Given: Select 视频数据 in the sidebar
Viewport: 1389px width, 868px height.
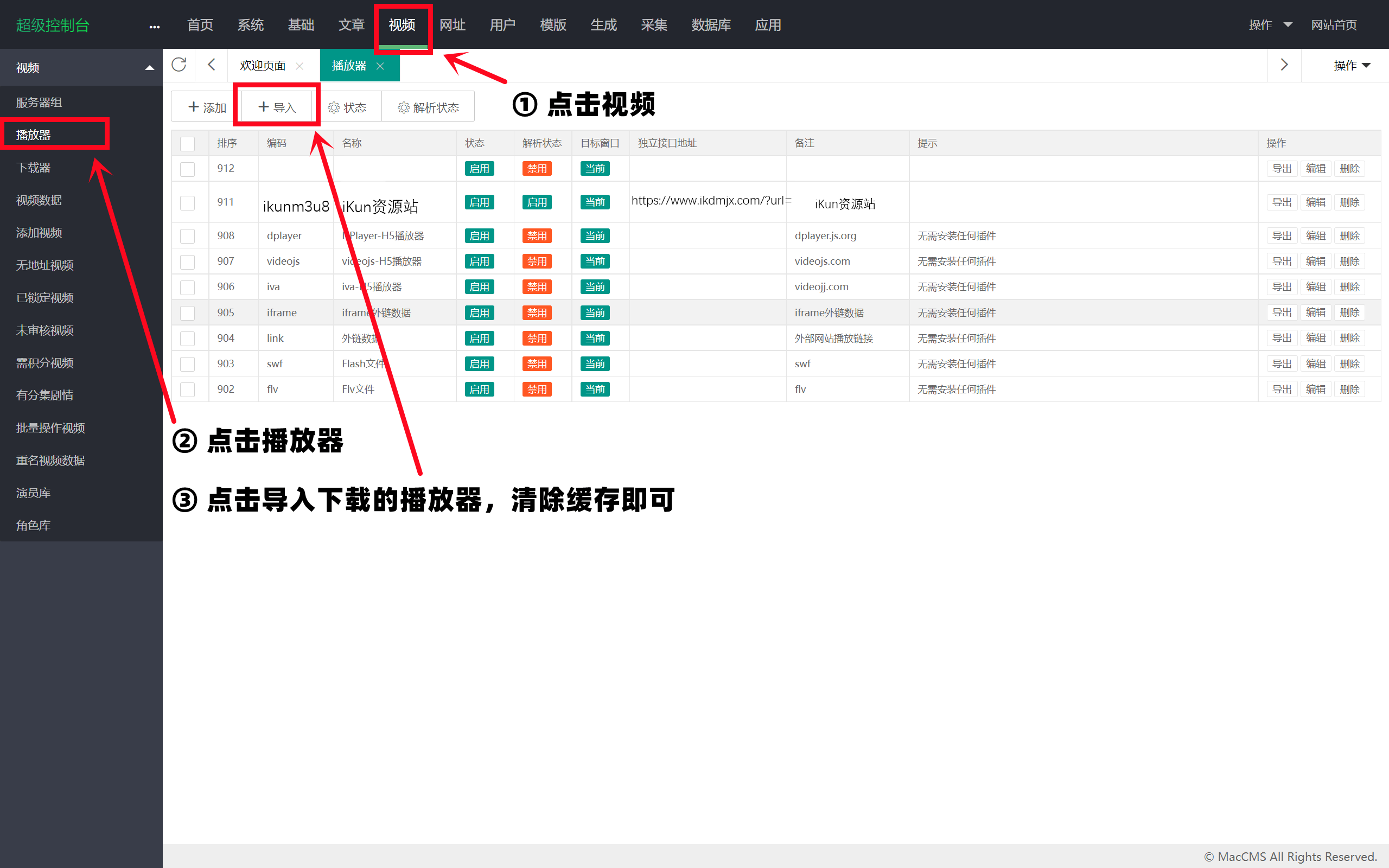Looking at the screenshot, I should pyautogui.click(x=39, y=200).
